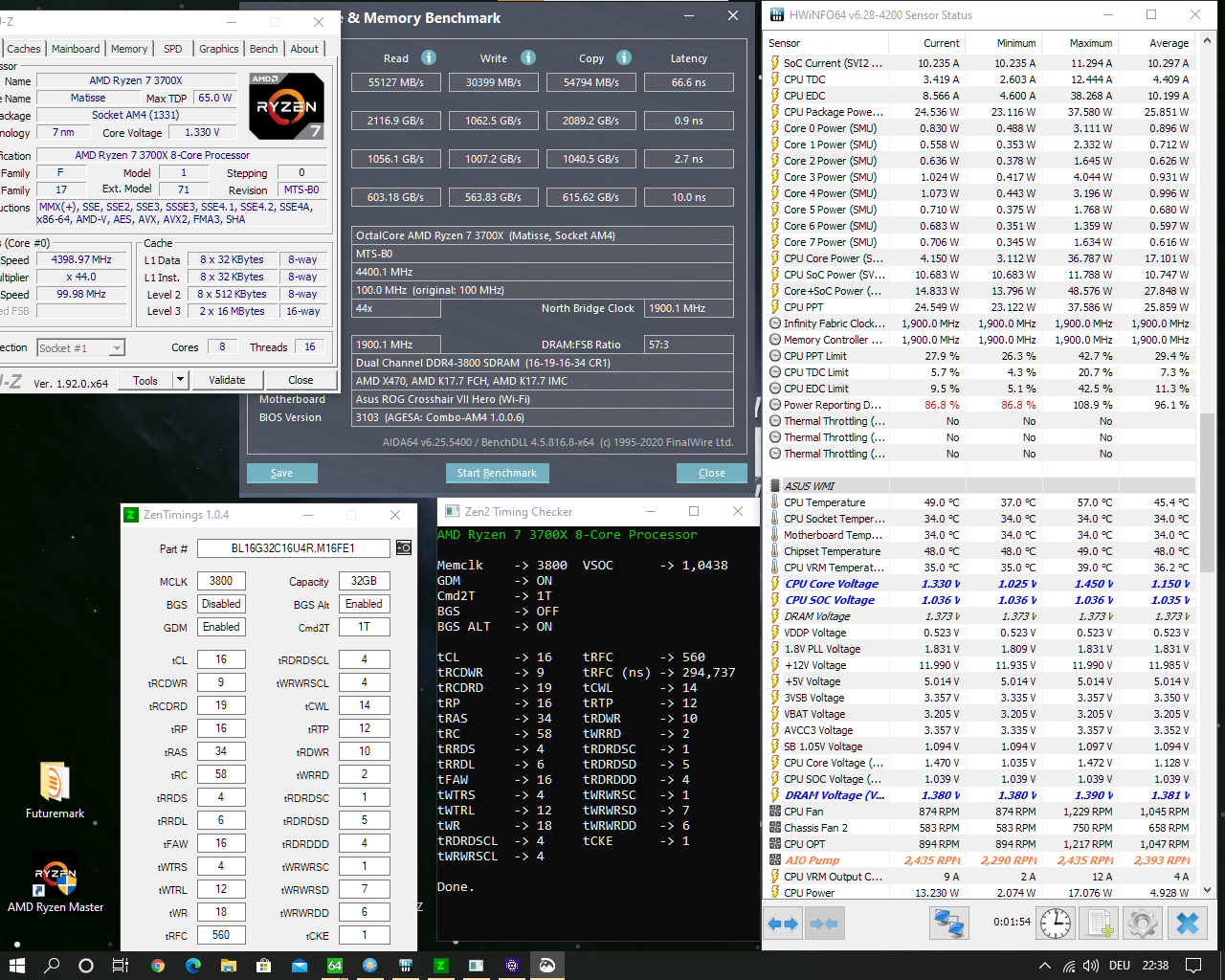Open Mail app from taskbar
Image resolution: width=1225 pixels, height=980 pixels.
point(300,966)
